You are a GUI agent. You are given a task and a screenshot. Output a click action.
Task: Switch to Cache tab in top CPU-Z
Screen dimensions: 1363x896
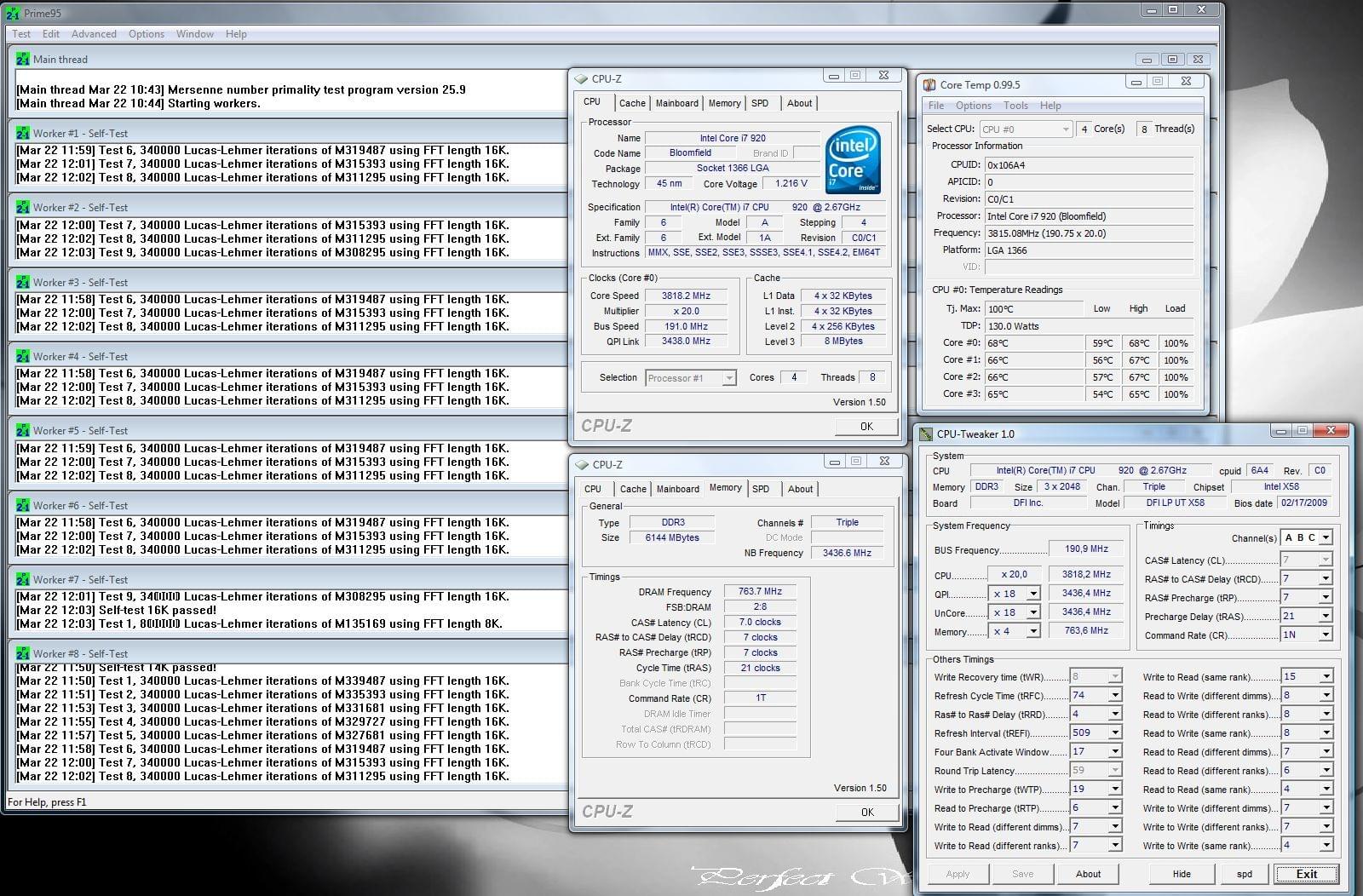(632, 103)
